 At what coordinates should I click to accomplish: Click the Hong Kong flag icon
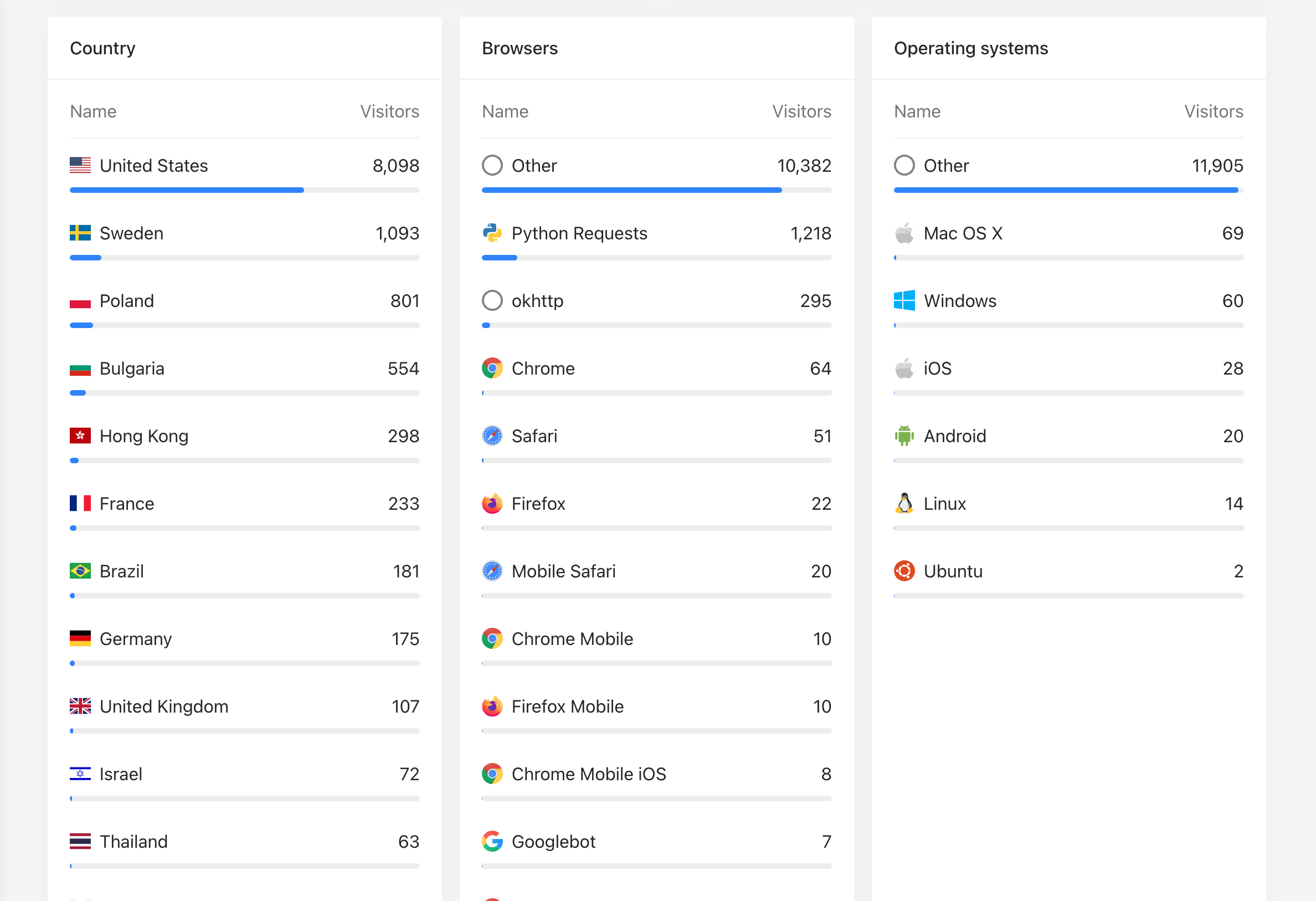(80, 436)
